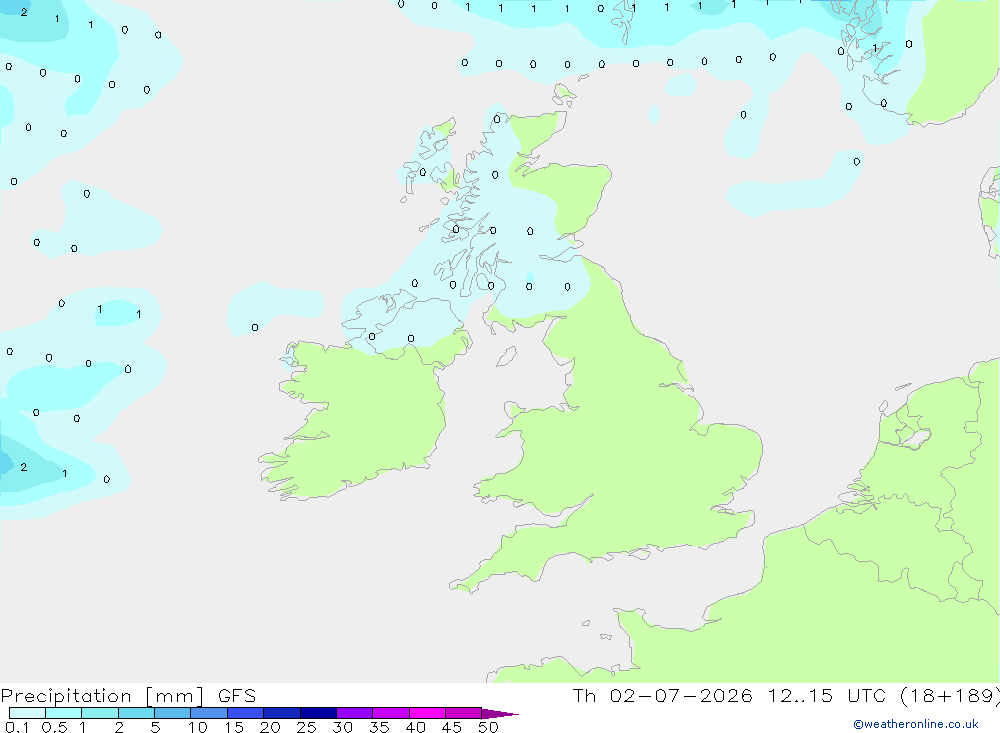Click the 'GFS' model label
Viewport: 1000px width, 733px height.
[x=237, y=695]
